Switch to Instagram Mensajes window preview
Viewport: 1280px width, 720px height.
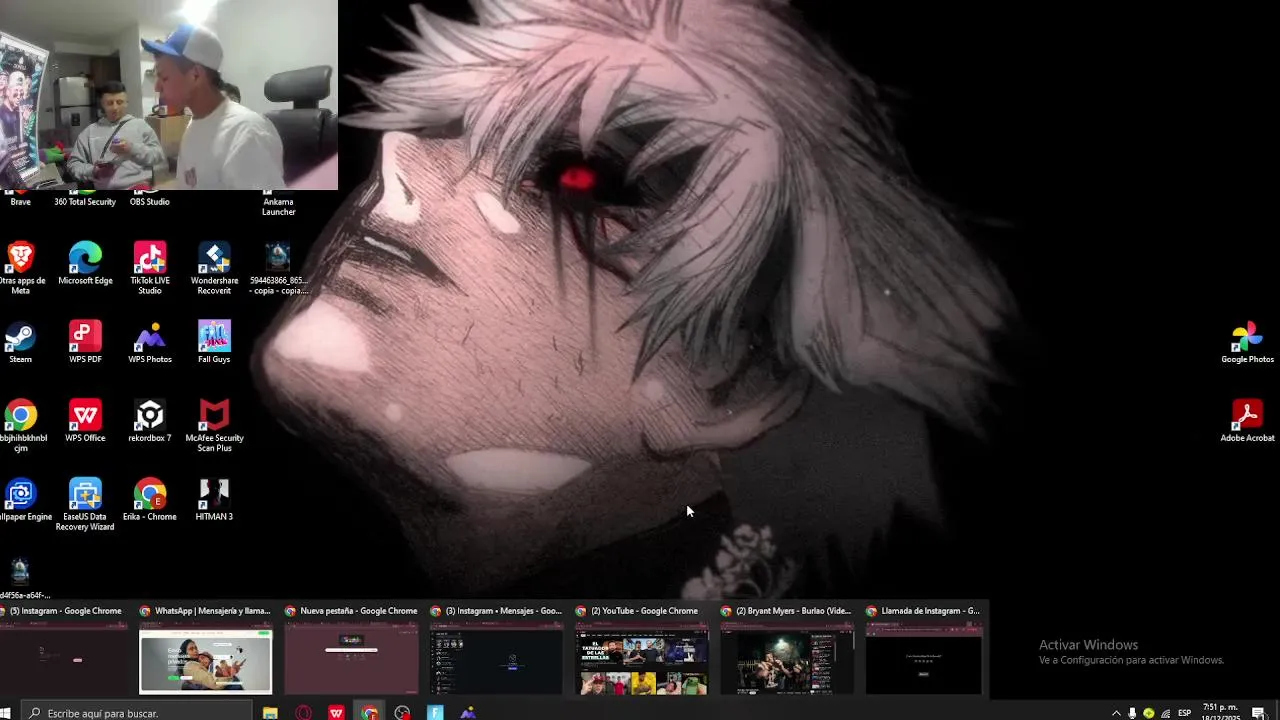[496, 649]
